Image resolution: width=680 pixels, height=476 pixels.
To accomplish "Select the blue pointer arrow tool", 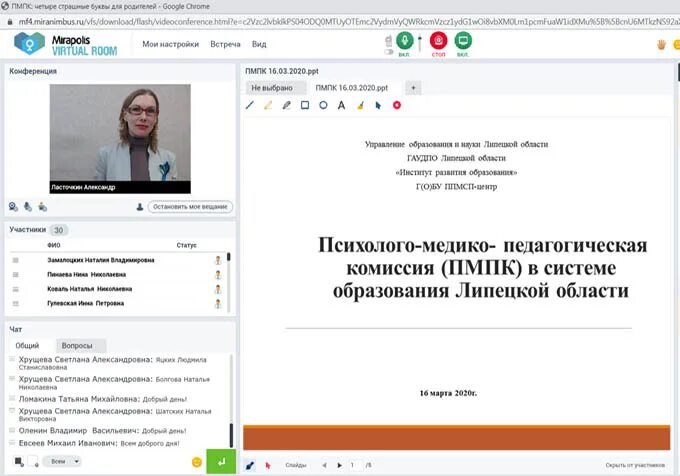I will (378, 105).
